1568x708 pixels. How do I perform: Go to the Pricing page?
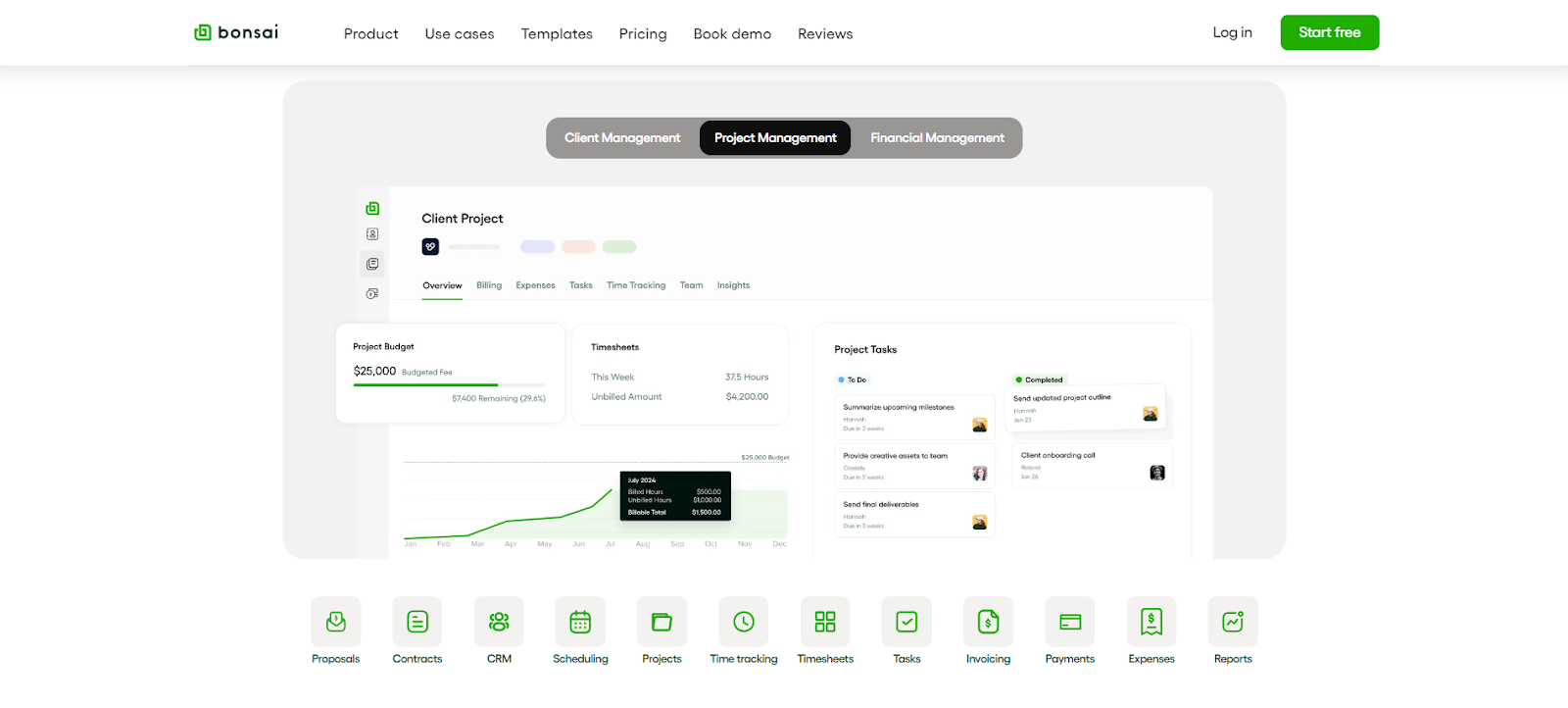click(643, 34)
